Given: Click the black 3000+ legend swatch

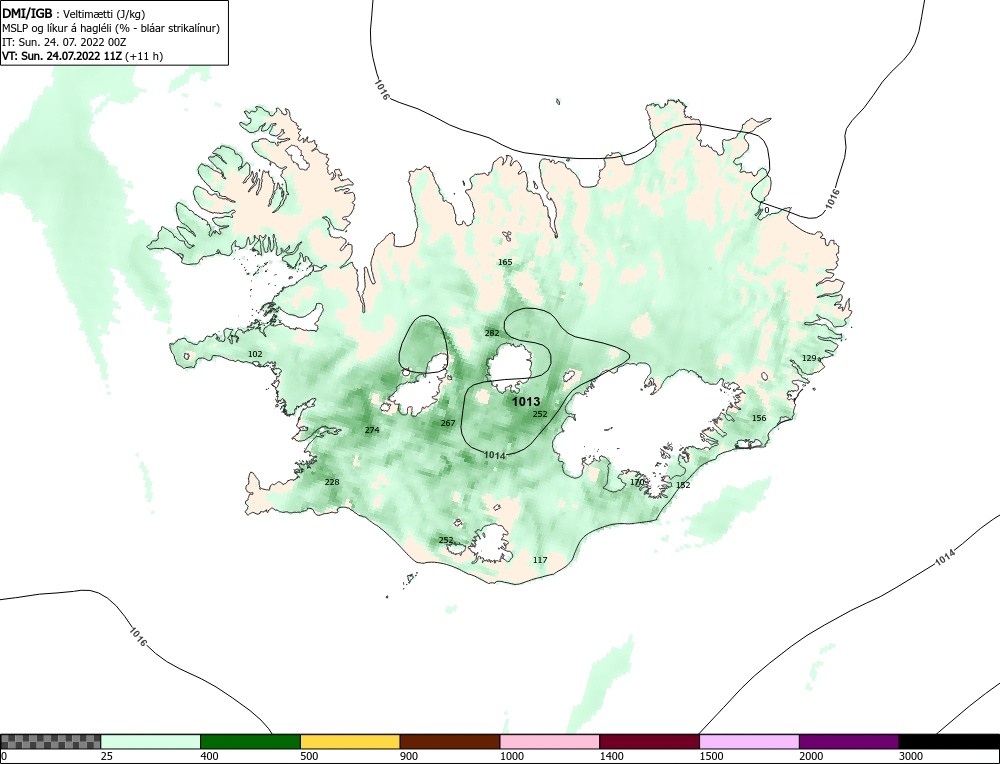Looking at the screenshot, I should click(949, 742).
